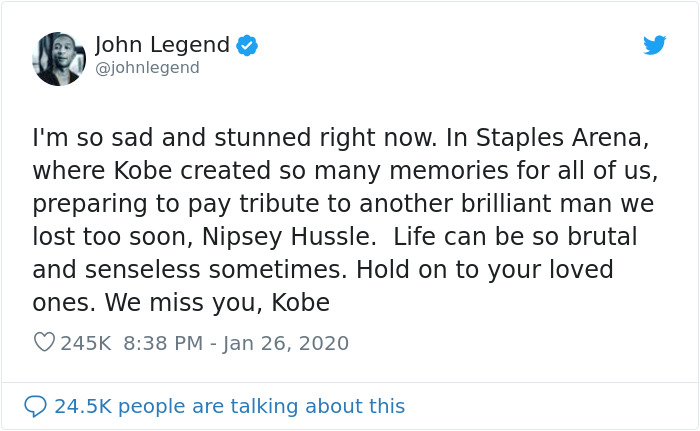Screen dimensions: 700x431
Task: Open John Legend's profile picture
Action: coord(59,58)
